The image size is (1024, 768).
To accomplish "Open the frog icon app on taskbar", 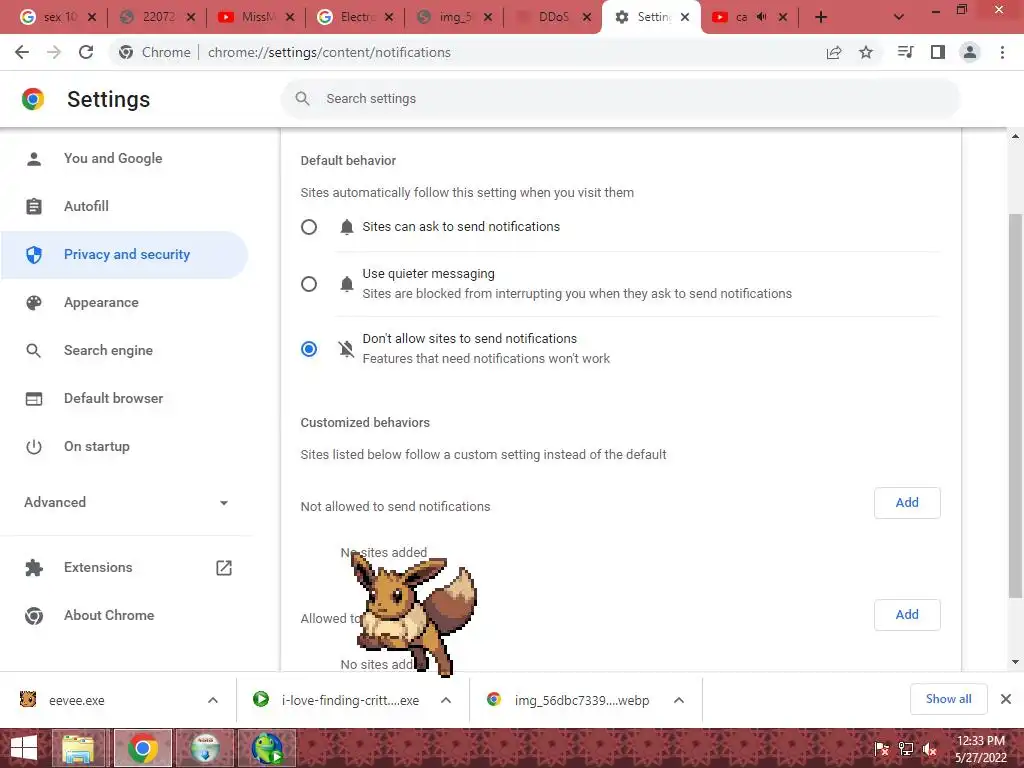I will (x=268, y=748).
